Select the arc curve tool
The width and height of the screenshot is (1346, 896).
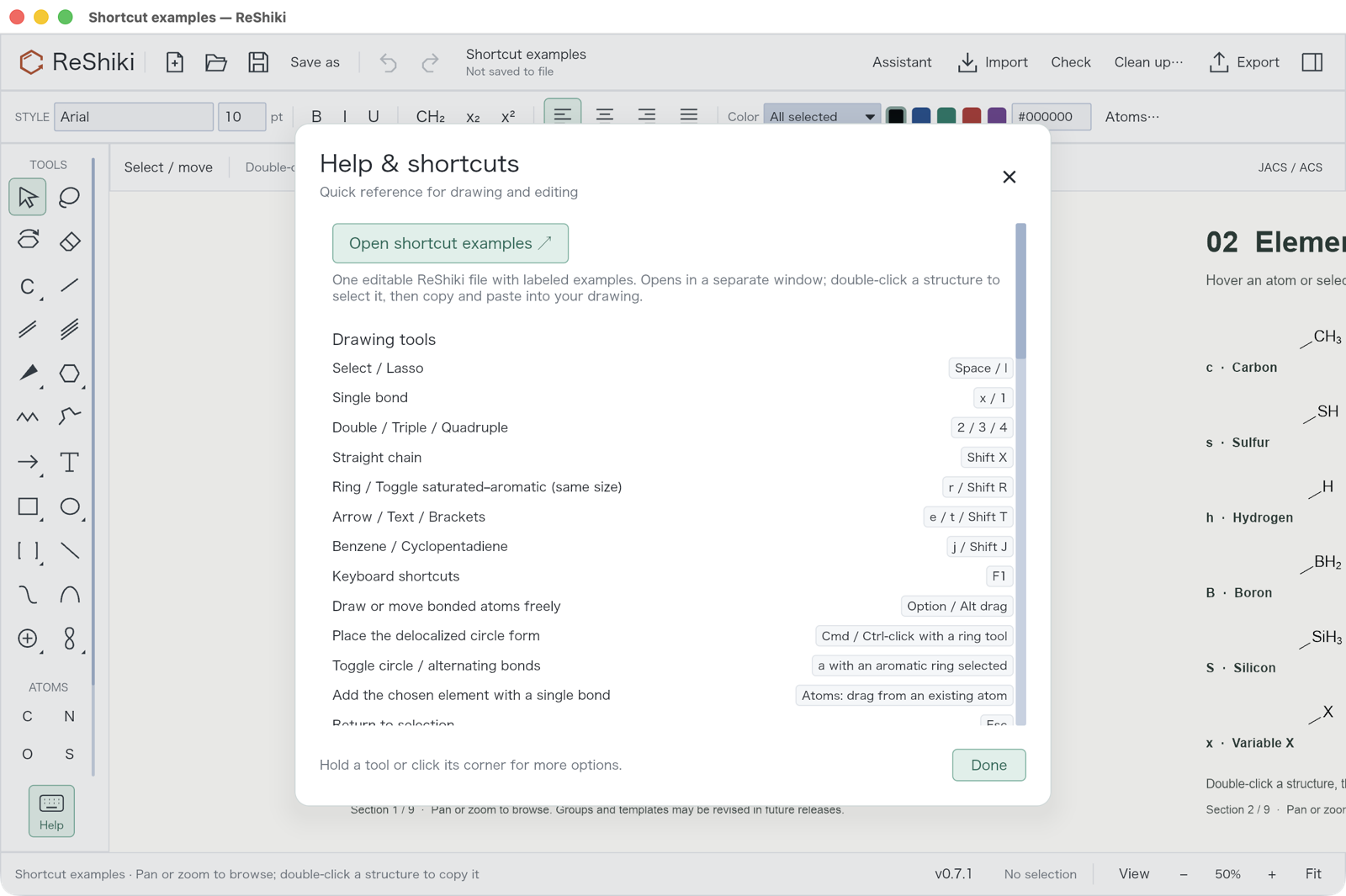(69, 595)
